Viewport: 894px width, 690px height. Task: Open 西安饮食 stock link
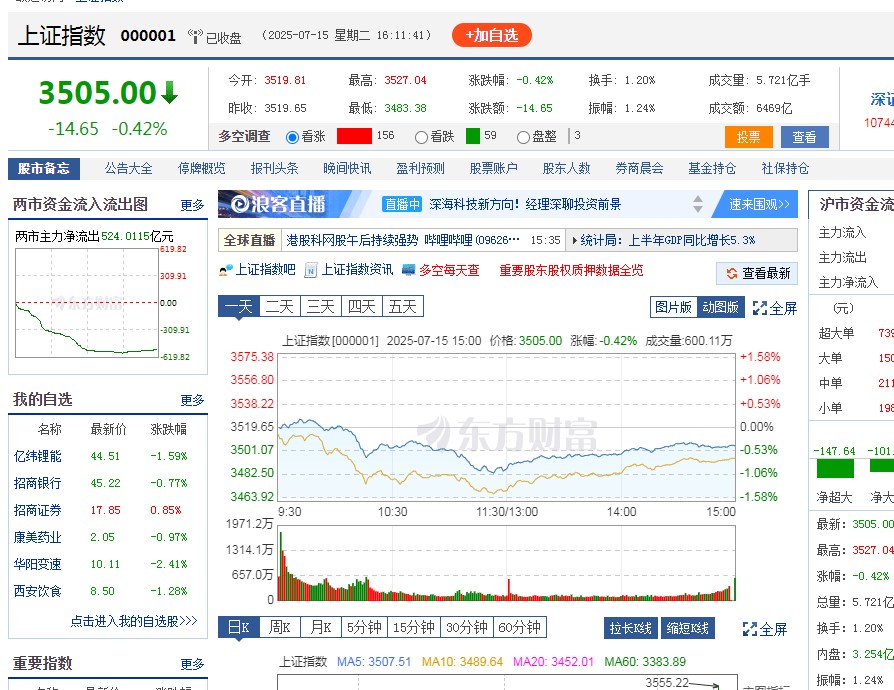tap(38, 591)
